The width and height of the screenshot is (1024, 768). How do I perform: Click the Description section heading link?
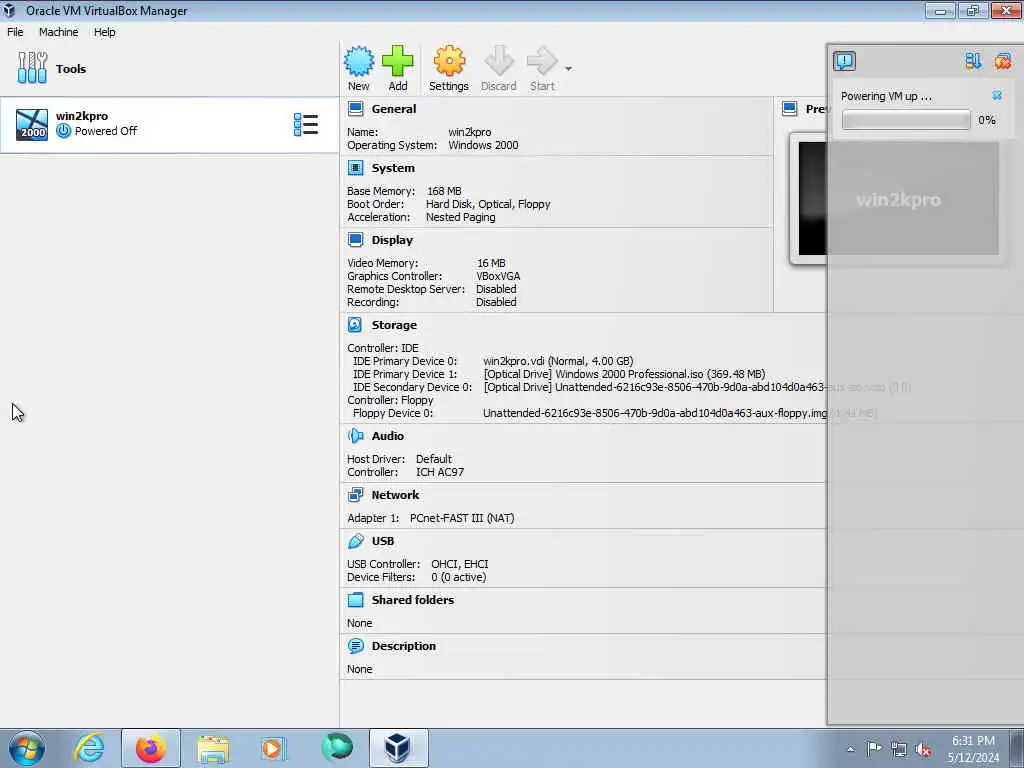(x=404, y=646)
